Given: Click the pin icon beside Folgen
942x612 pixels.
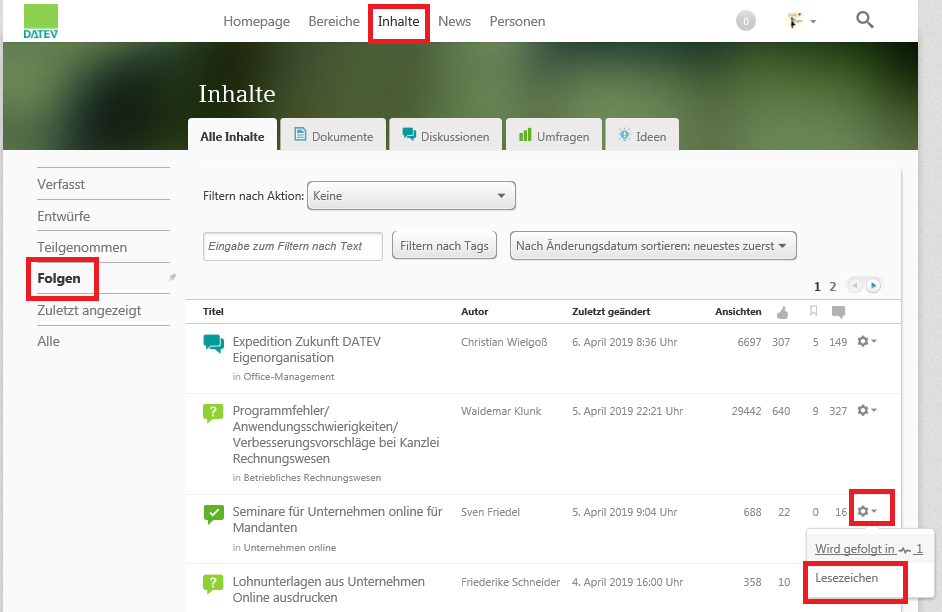Looking at the screenshot, I should point(172,277).
